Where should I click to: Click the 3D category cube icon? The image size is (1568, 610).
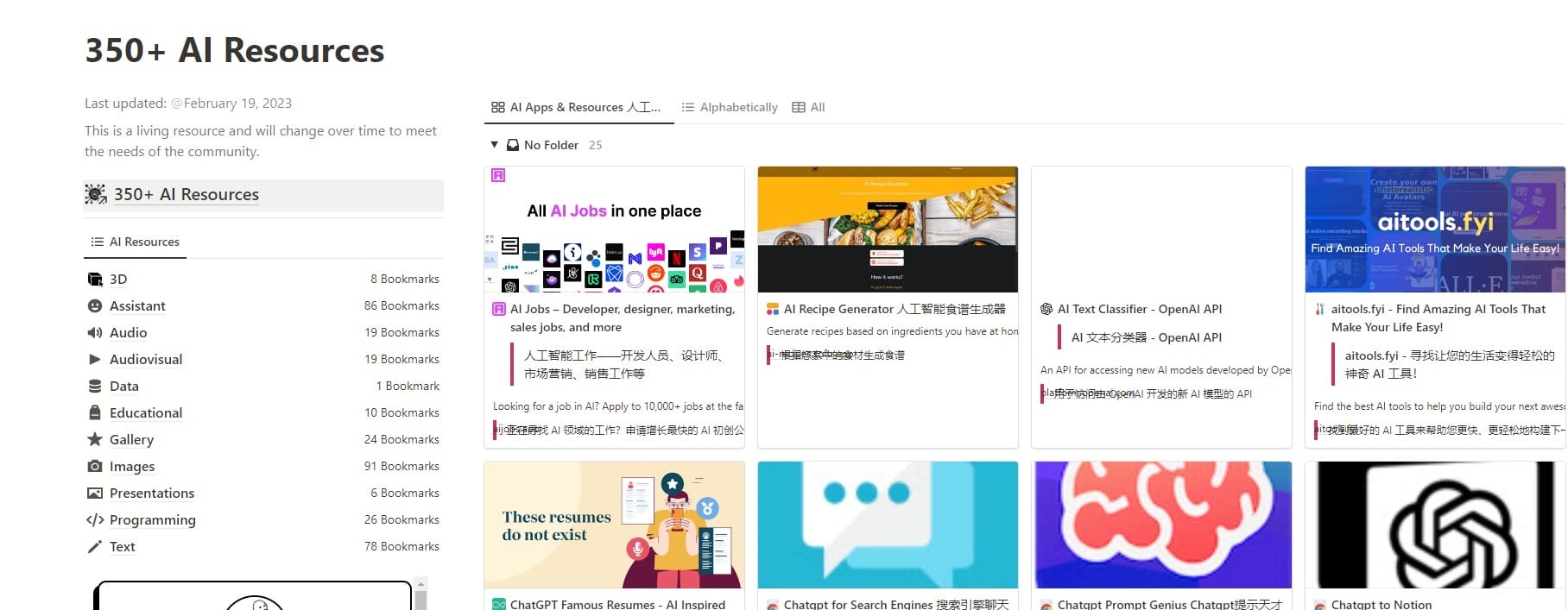(95, 279)
